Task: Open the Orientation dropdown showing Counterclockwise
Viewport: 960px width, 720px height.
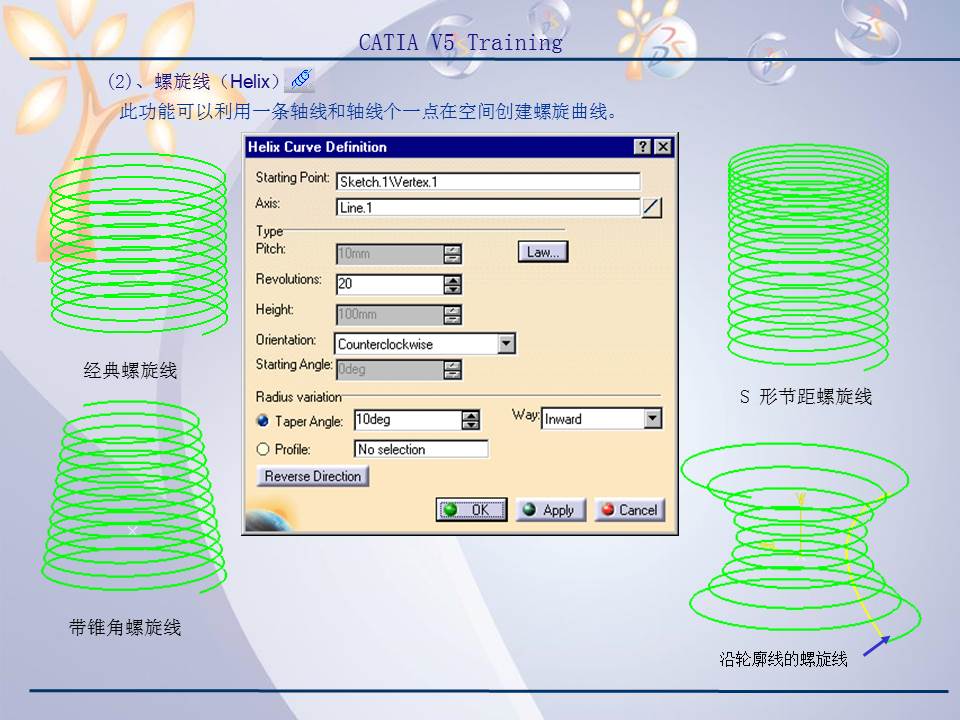Action: point(508,343)
